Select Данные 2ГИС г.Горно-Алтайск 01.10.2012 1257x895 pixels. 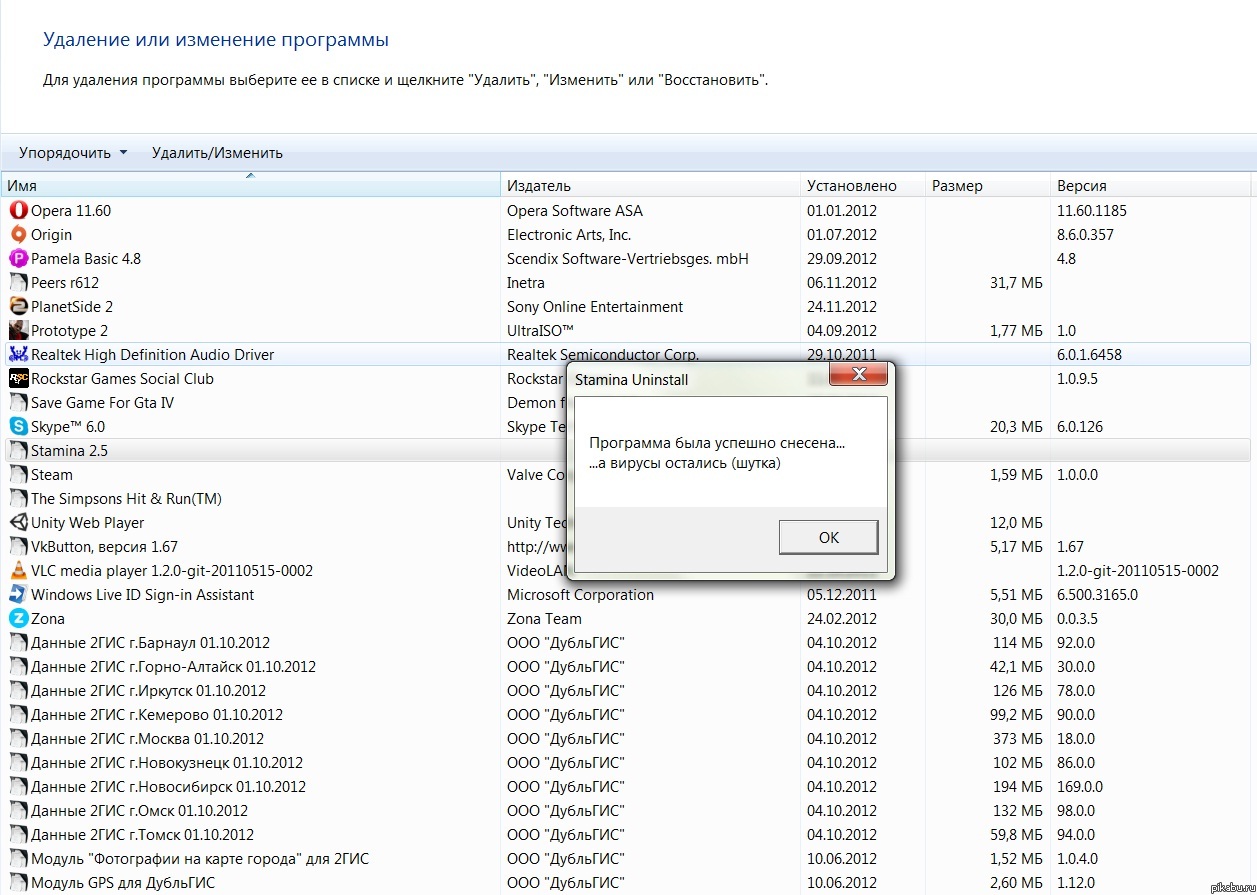[173, 666]
